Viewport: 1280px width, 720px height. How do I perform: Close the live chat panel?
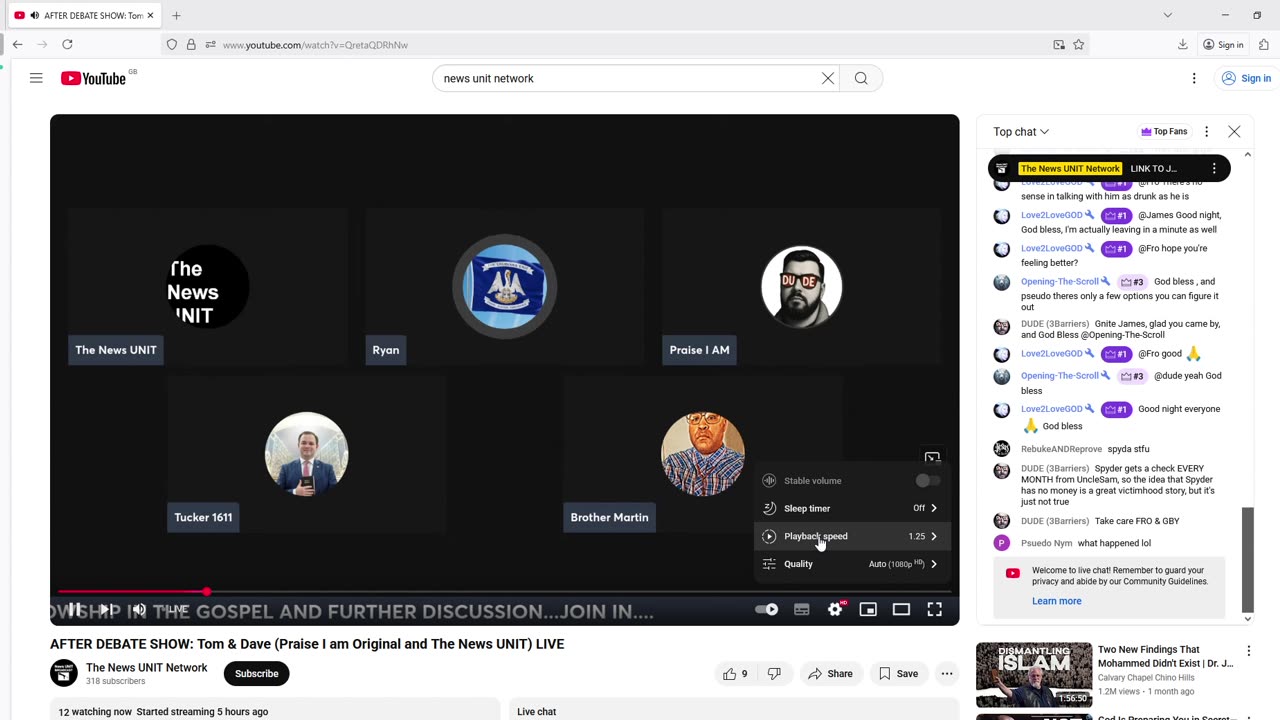1234,132
